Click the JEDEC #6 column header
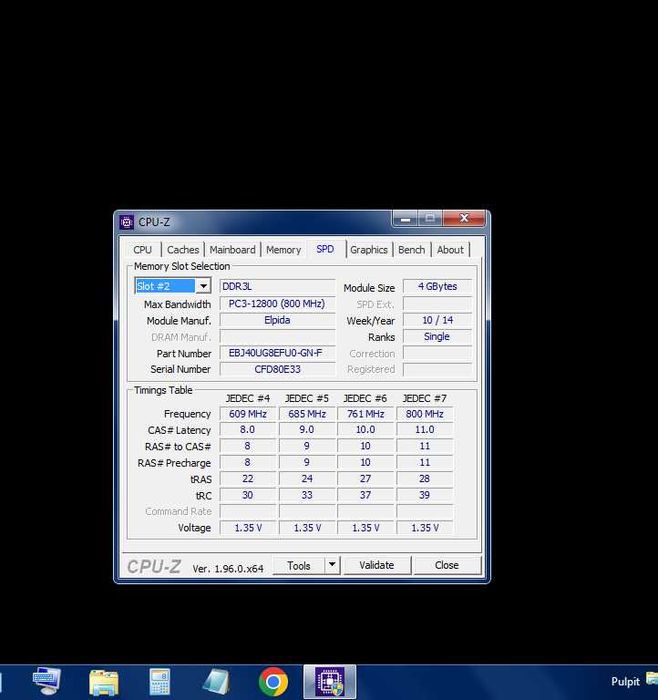The height and width of the screenshot is (700, 658). point(365,398)
